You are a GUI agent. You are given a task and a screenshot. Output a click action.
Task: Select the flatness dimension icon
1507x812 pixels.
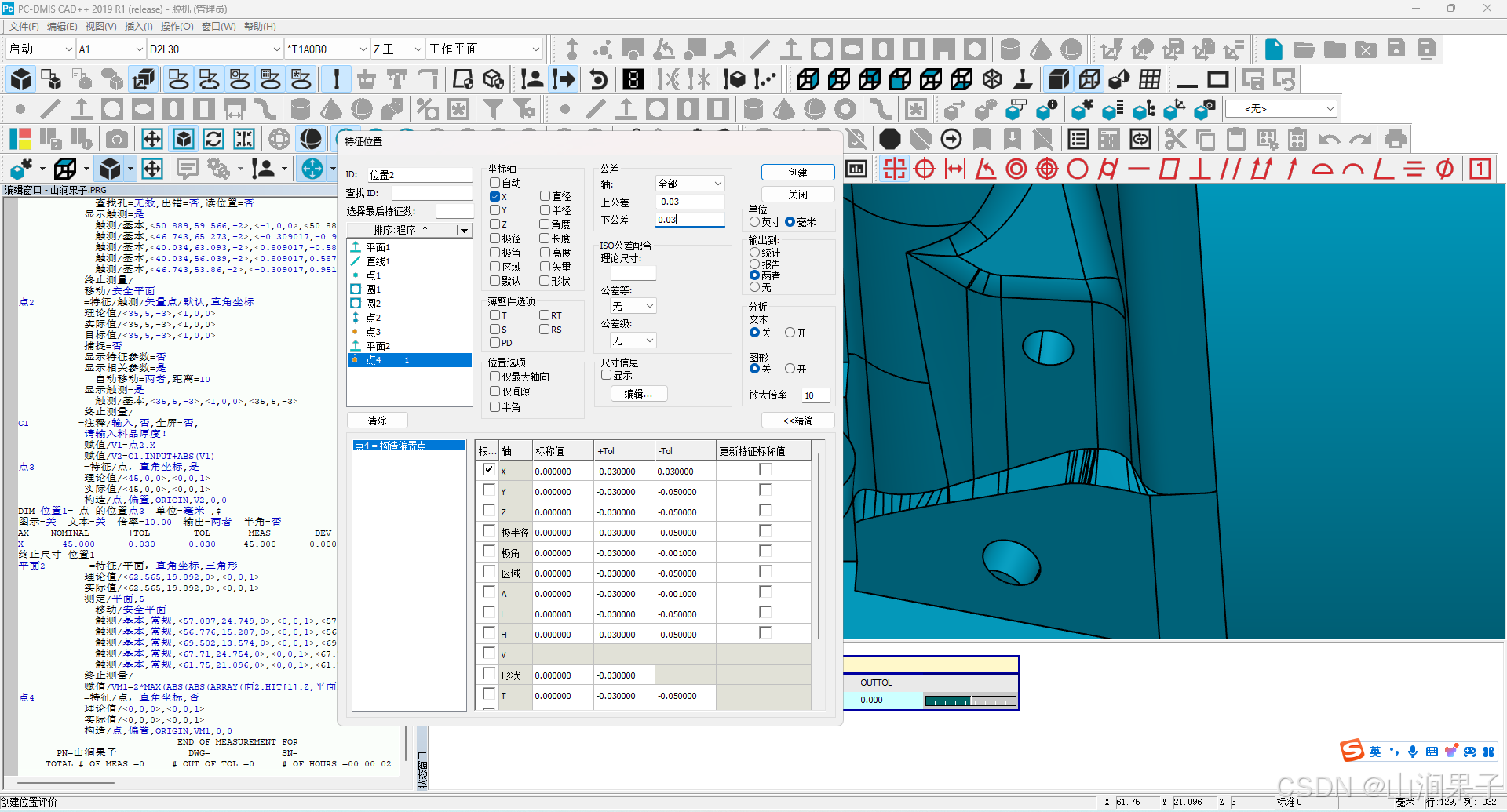click(x=1169, y=169)
